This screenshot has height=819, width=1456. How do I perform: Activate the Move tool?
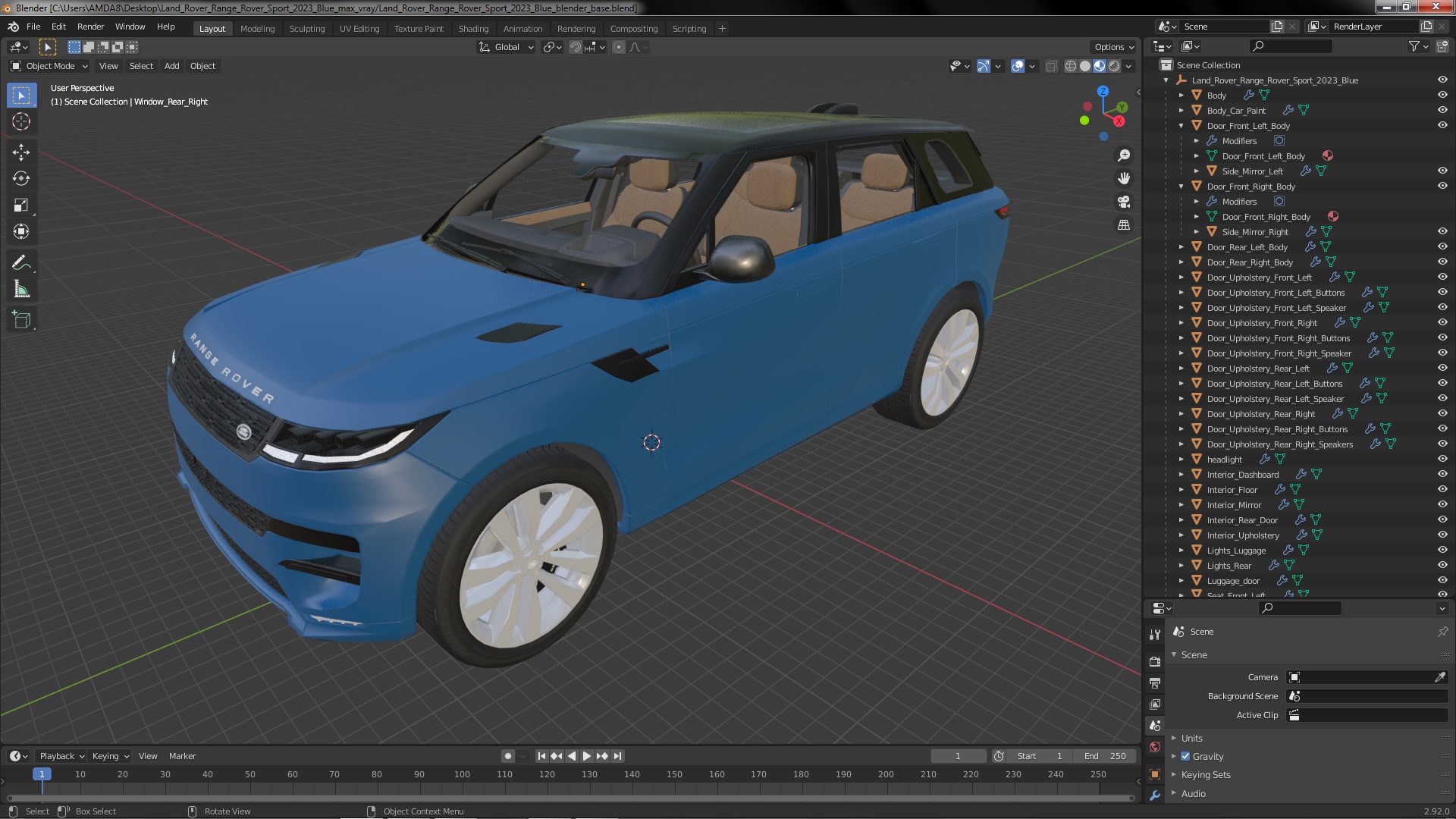pos(21,152)
